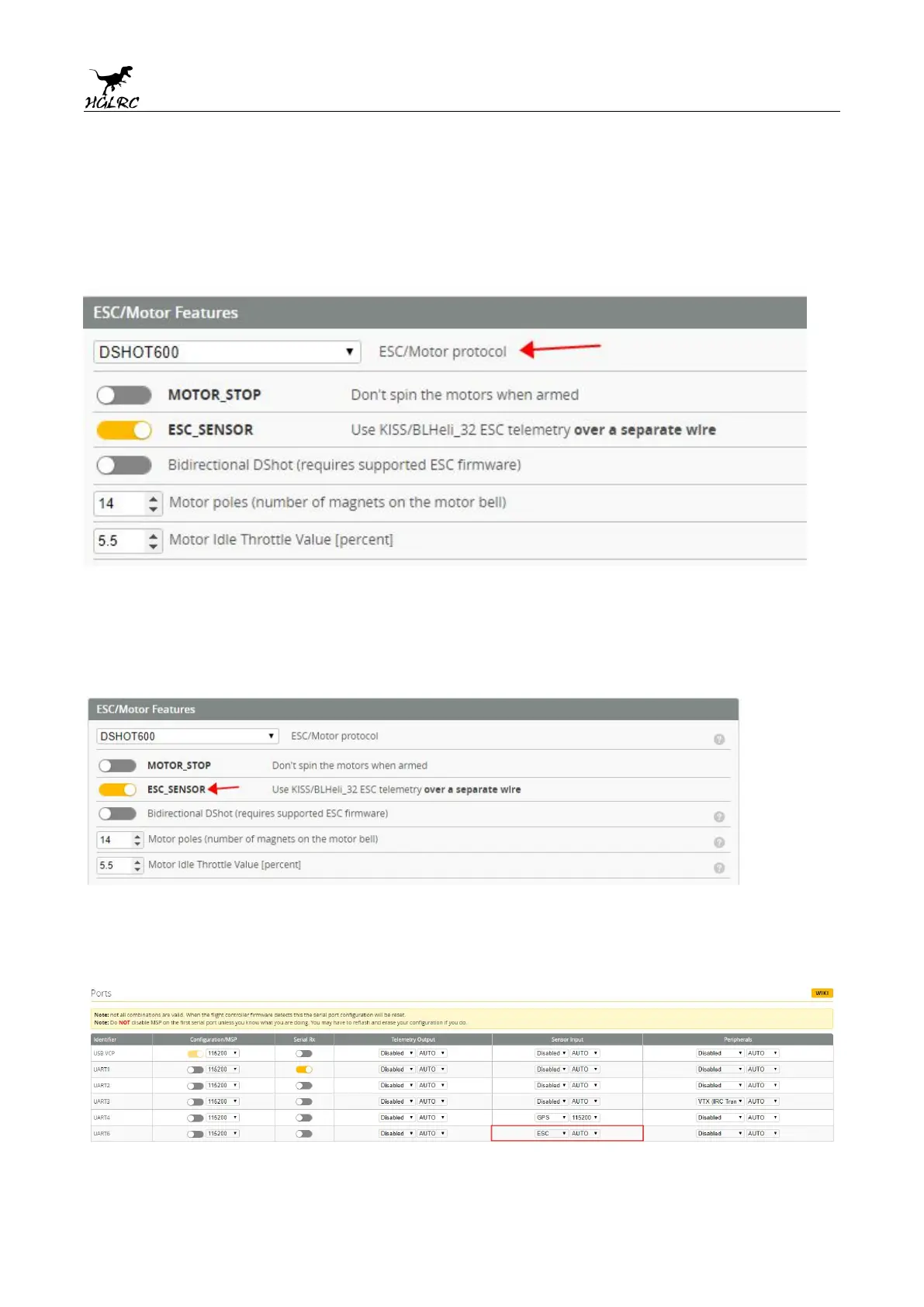
Task: Turn off Serial Rx for UART1
Action: (304, 1070)
